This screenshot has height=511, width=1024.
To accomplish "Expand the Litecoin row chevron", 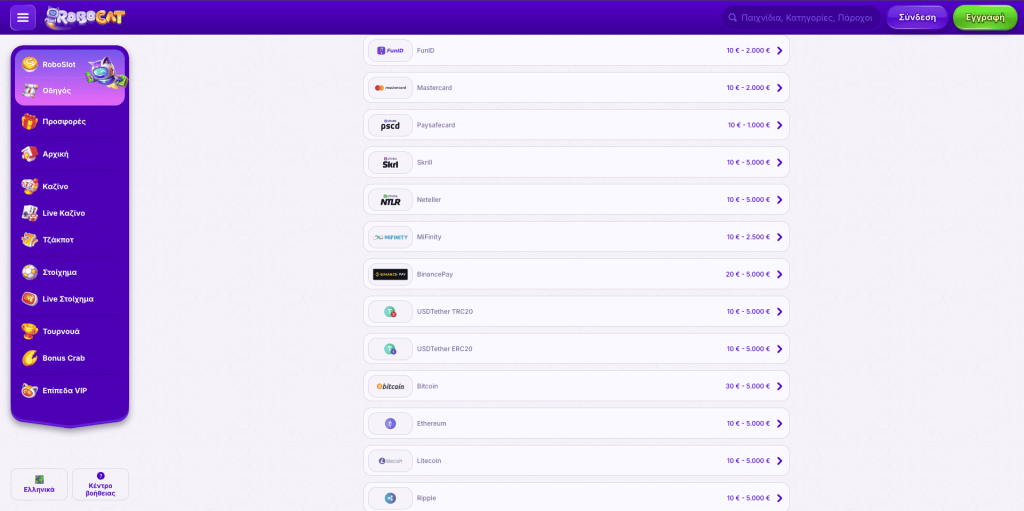I will (x=779, y=461).
